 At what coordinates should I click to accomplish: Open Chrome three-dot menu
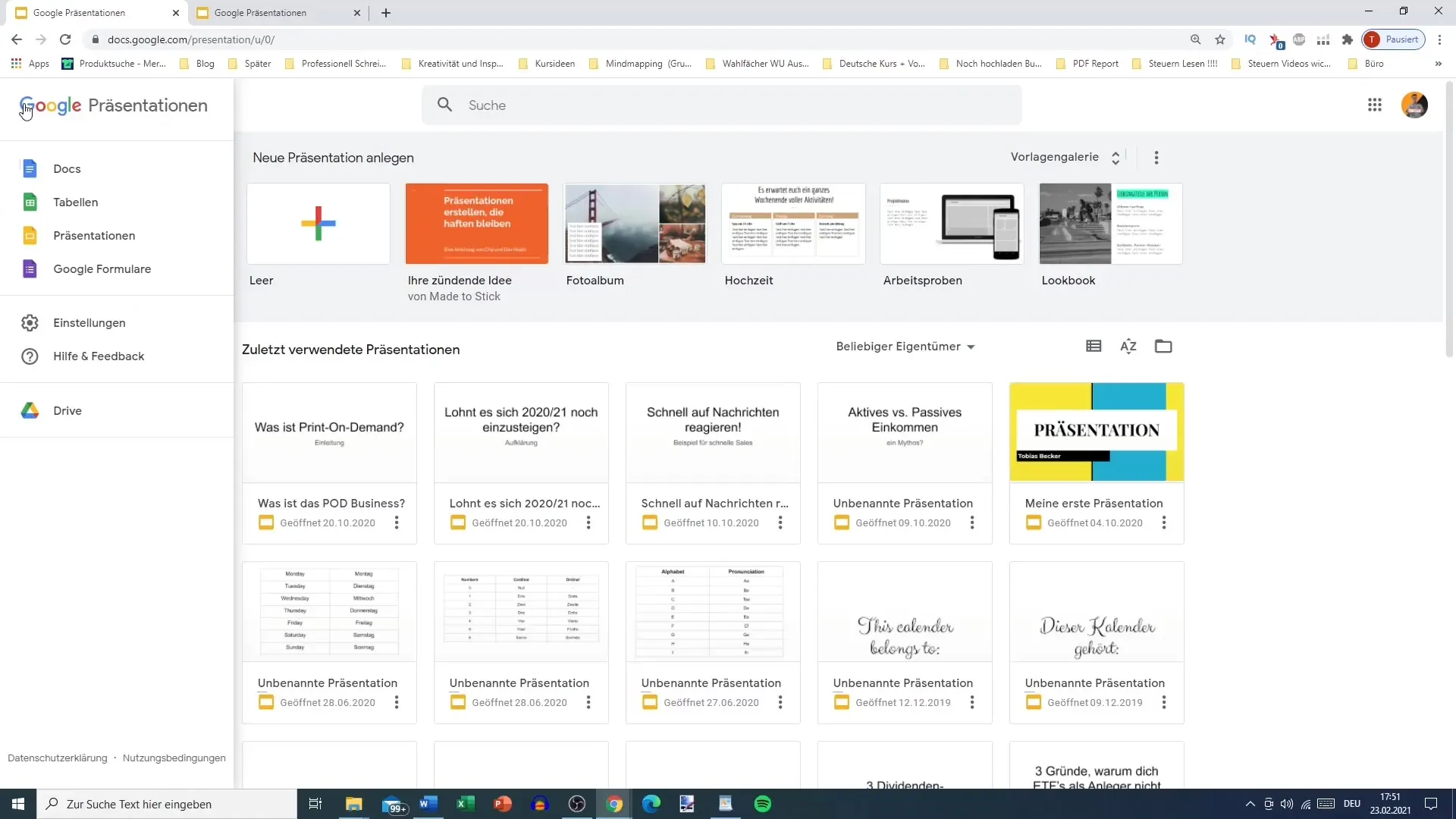coord(1439,39)
